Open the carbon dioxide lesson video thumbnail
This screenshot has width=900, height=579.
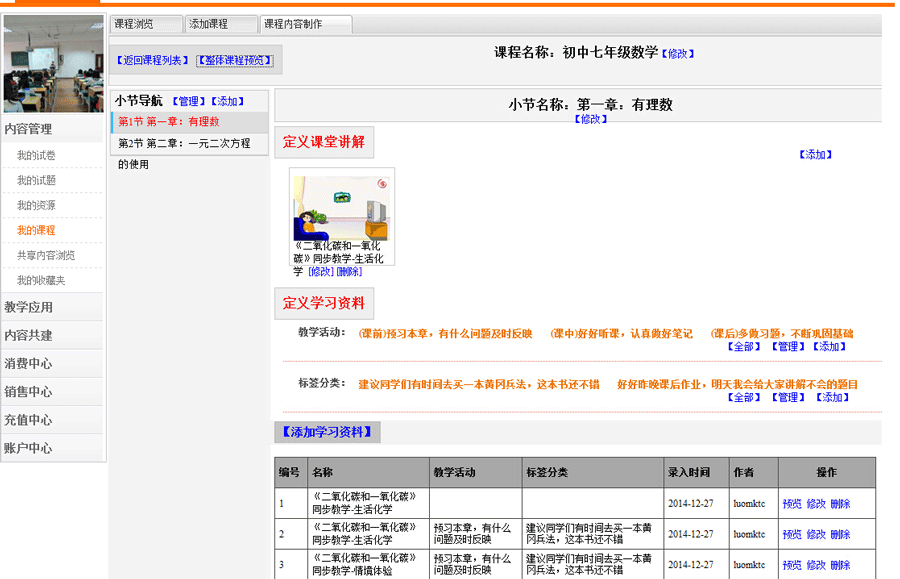(x=341, y=204)
